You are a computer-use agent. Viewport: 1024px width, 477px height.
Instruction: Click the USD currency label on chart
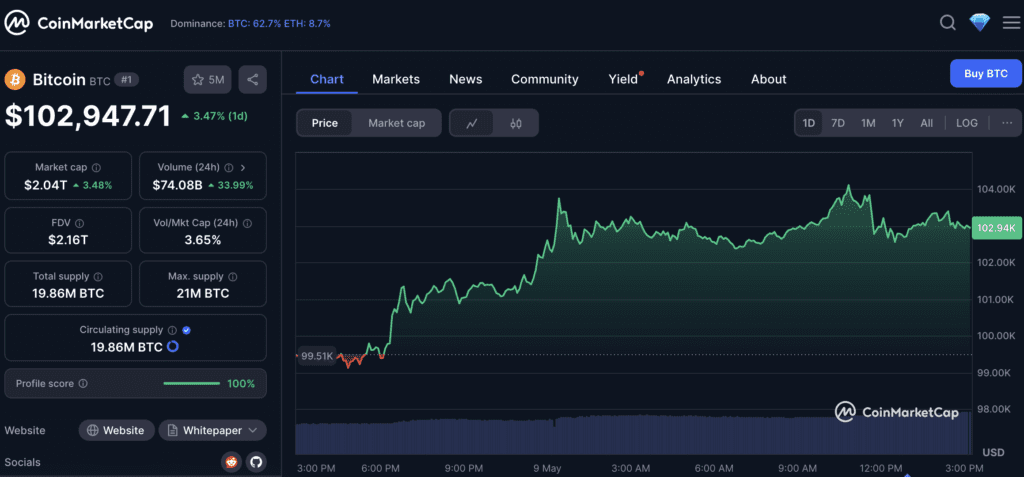[x=993, y=452]
